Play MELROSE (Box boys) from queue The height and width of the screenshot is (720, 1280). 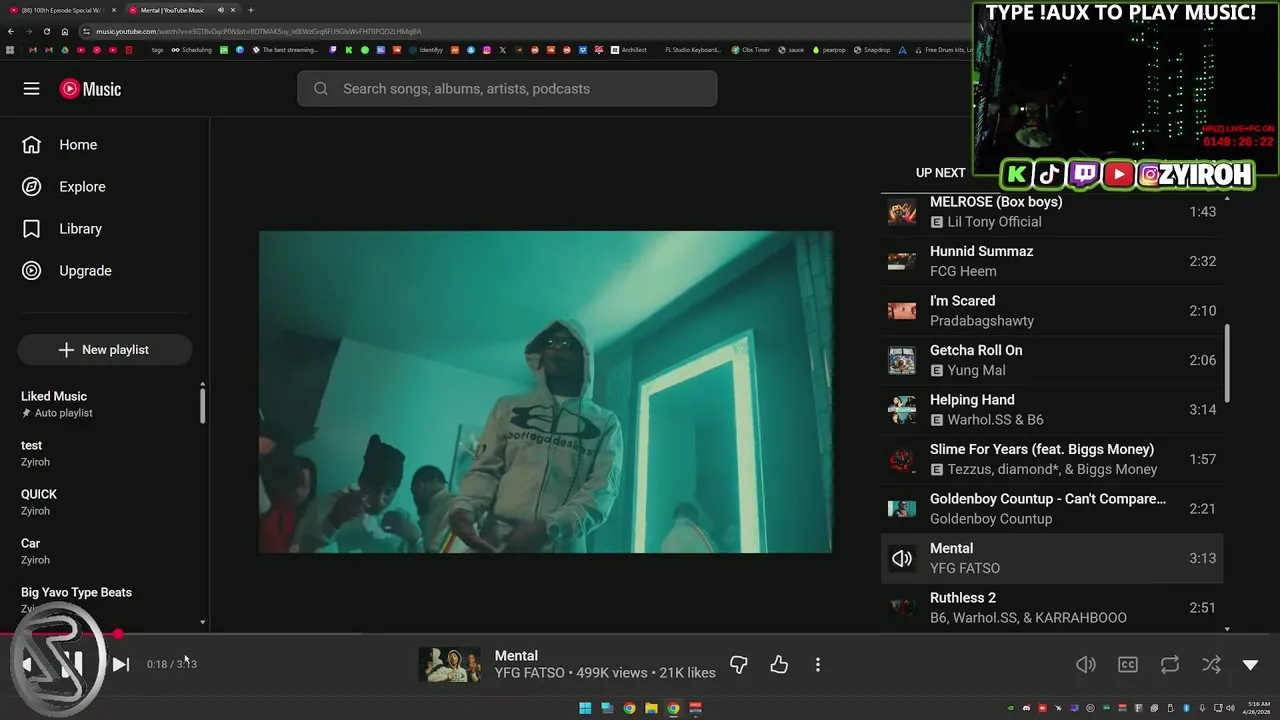pos(1051,212)
